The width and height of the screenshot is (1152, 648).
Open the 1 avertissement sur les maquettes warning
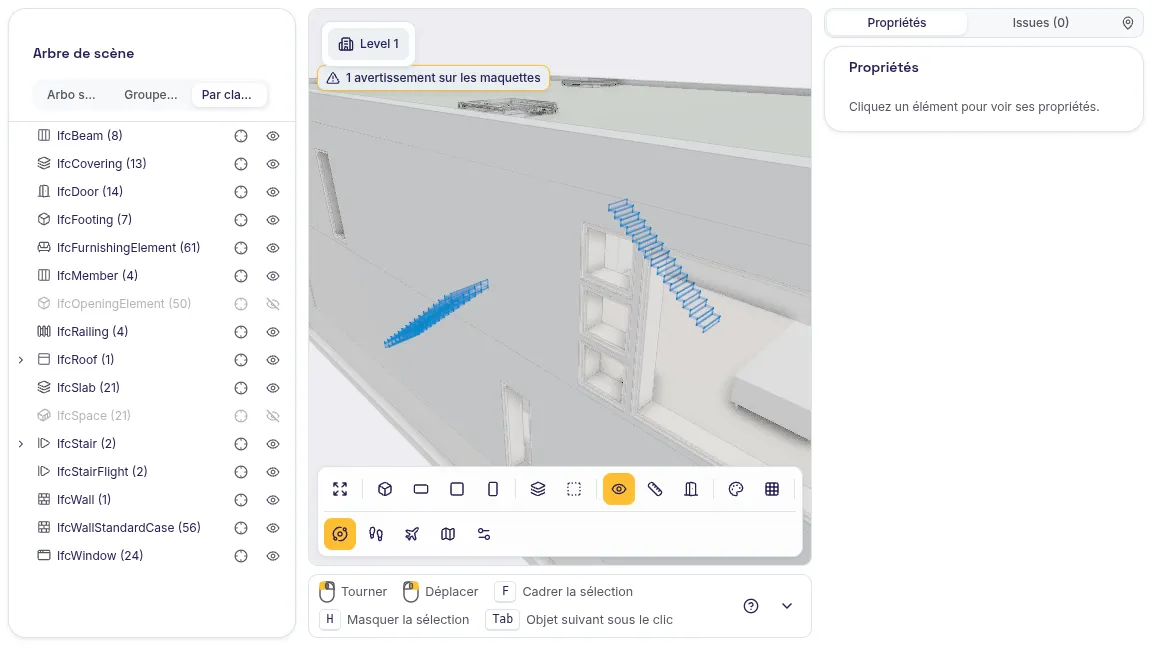(x=433, y=78)
